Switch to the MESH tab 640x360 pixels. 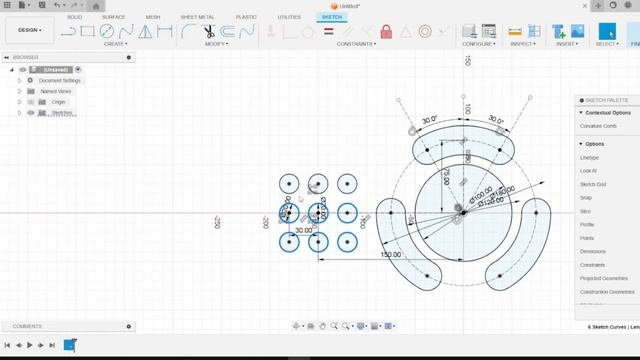[153, 17]
